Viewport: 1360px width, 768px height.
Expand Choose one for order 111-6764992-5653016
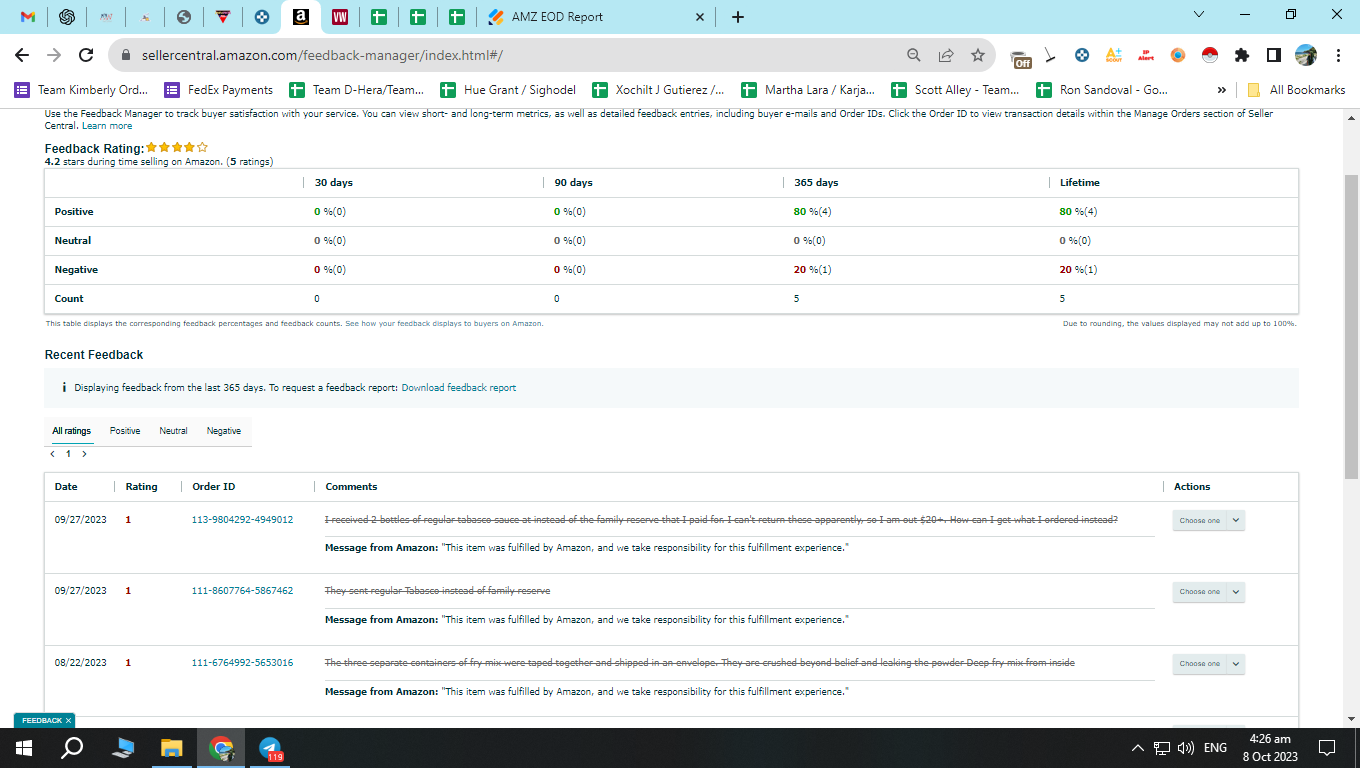pos(1208,664)
